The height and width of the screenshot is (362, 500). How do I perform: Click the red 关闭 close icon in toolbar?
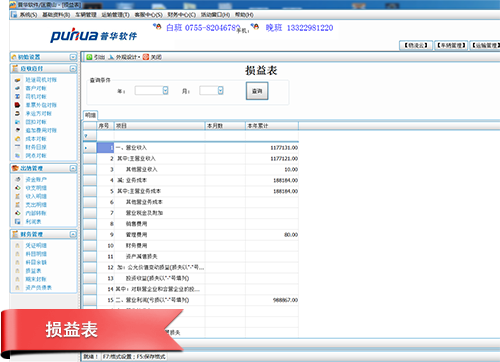point(146,57)
